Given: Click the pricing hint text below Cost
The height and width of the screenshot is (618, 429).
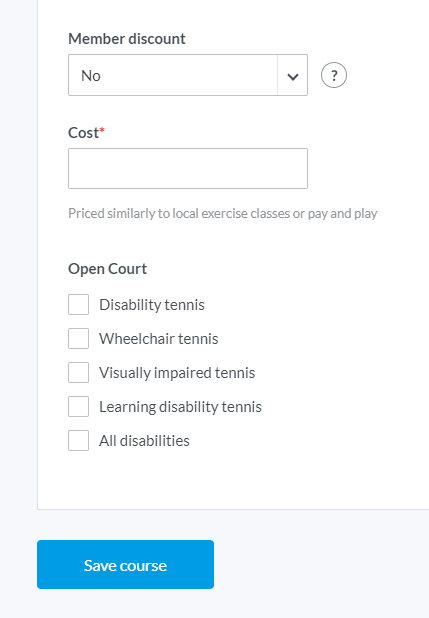Looking at the screenshot, I should [x=223, y=214].
